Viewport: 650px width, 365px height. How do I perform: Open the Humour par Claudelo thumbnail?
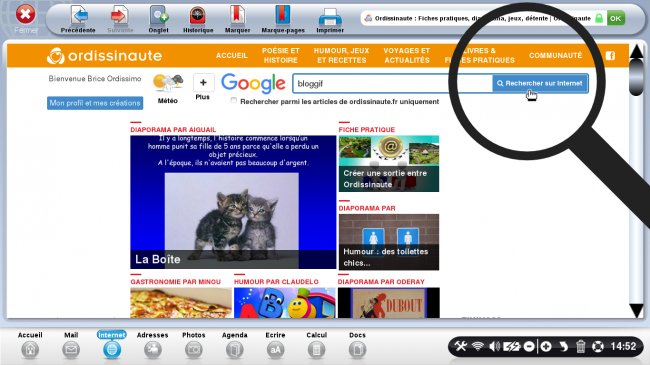coord(284,303)
